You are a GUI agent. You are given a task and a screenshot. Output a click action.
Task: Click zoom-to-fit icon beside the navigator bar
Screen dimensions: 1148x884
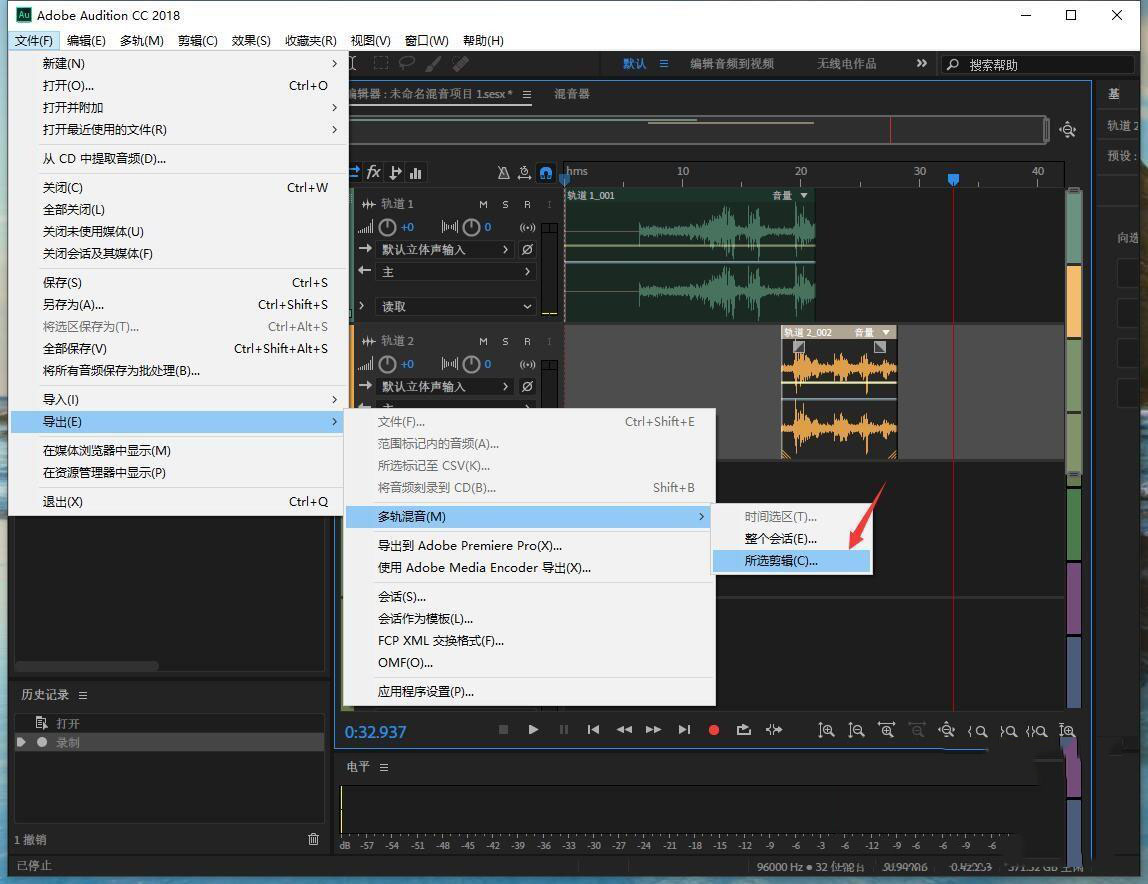pos(1067,130)
